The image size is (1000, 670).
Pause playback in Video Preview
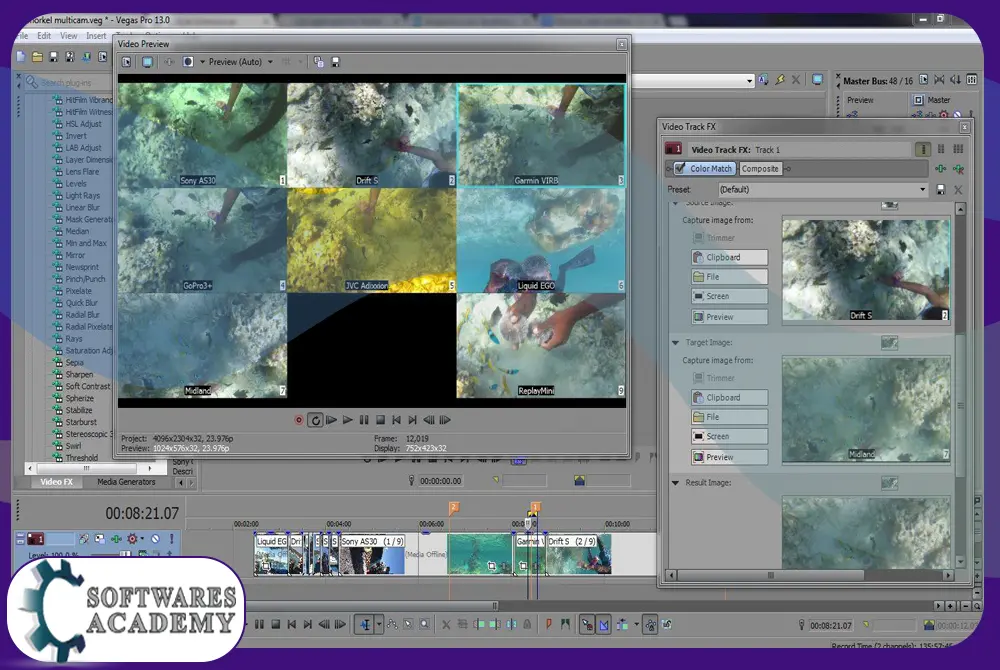point(364,420)
